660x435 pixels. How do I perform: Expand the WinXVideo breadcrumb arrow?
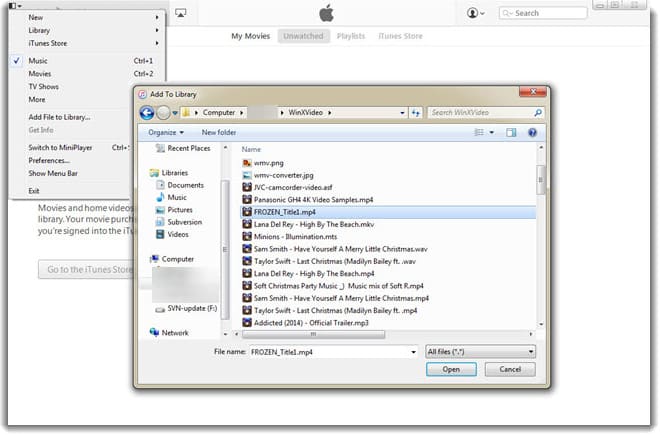tap(330, 113)
